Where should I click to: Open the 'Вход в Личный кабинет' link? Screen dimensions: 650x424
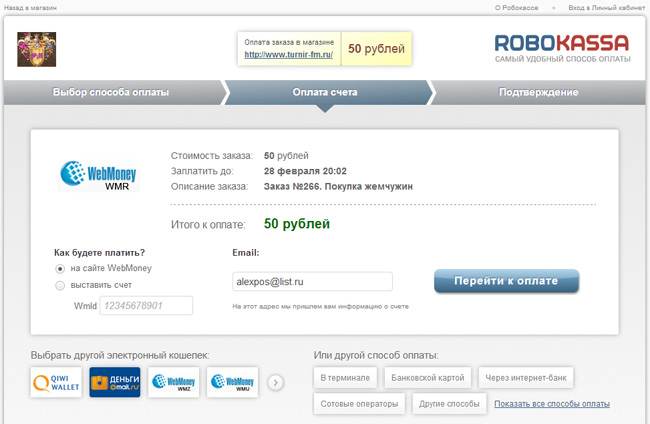point(606,7)
